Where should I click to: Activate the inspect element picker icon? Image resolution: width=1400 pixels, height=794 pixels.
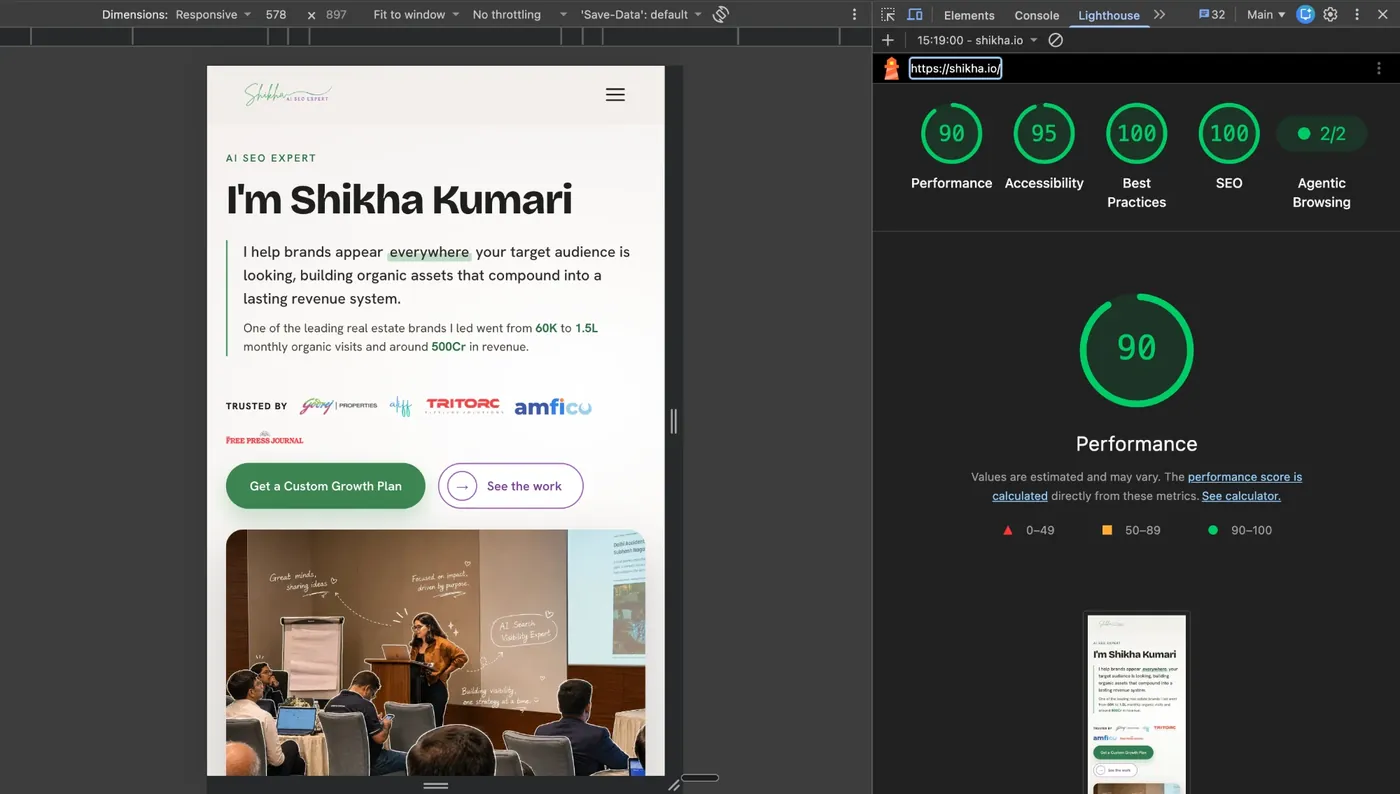click(x=888, y=15)
